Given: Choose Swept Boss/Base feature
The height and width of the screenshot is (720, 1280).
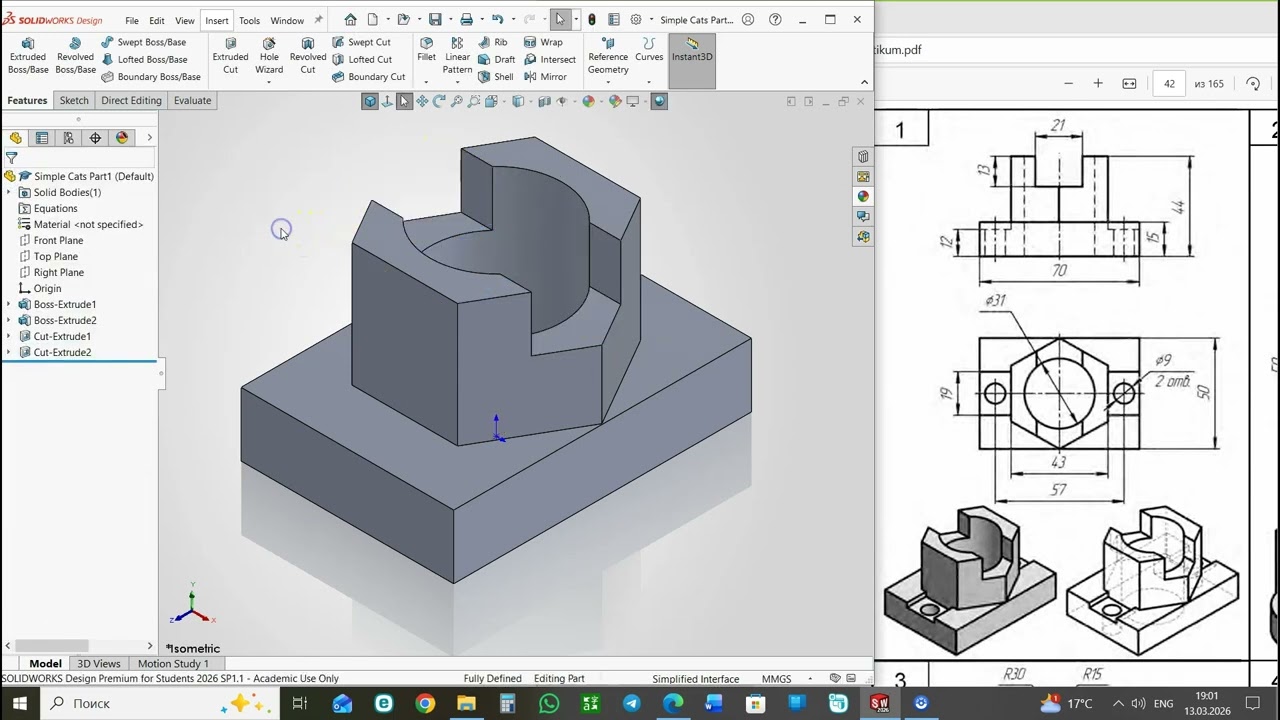Looking at the screenshot, I should (x=143, y=42).
